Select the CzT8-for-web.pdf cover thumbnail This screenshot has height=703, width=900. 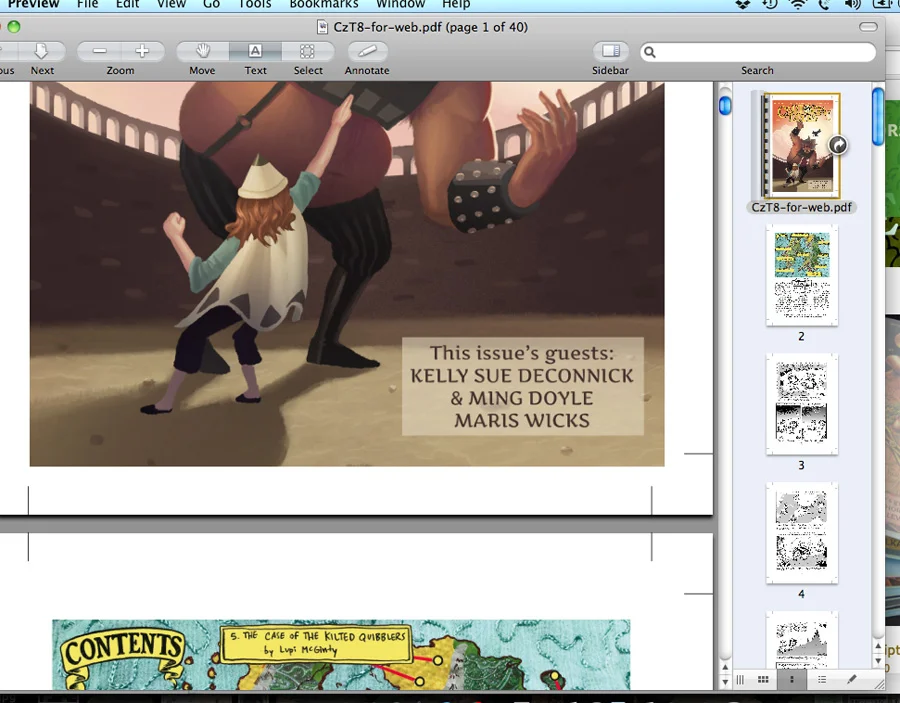point(801,146)
